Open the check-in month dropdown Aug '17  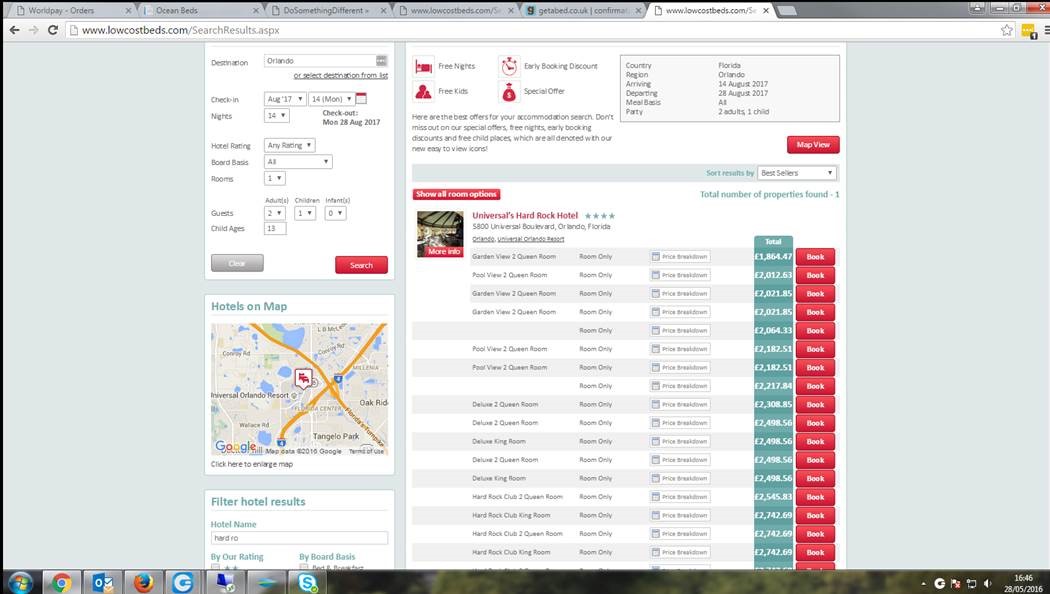point(285,99)
